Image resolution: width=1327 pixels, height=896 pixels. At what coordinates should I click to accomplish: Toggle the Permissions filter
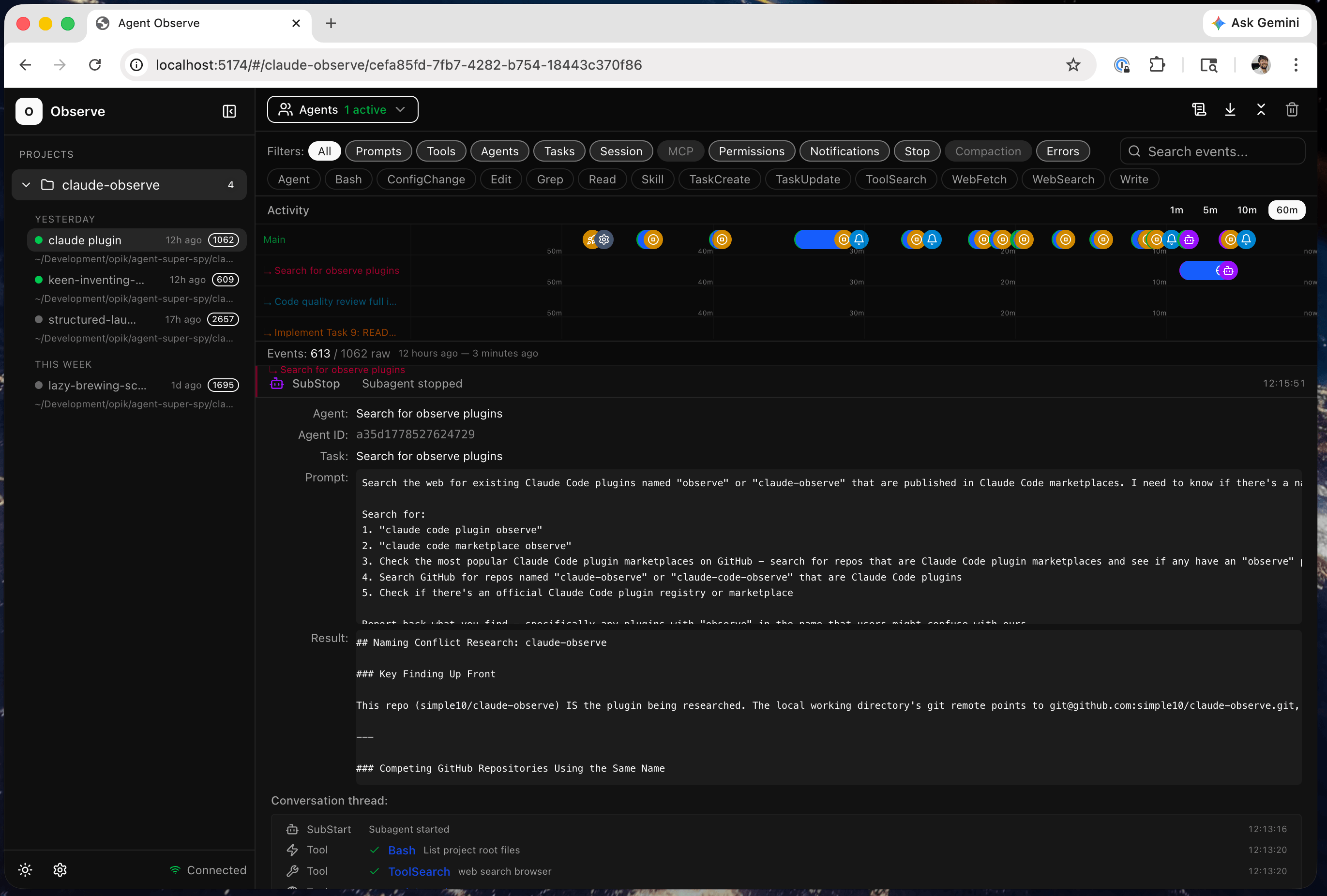coord(752,150)
